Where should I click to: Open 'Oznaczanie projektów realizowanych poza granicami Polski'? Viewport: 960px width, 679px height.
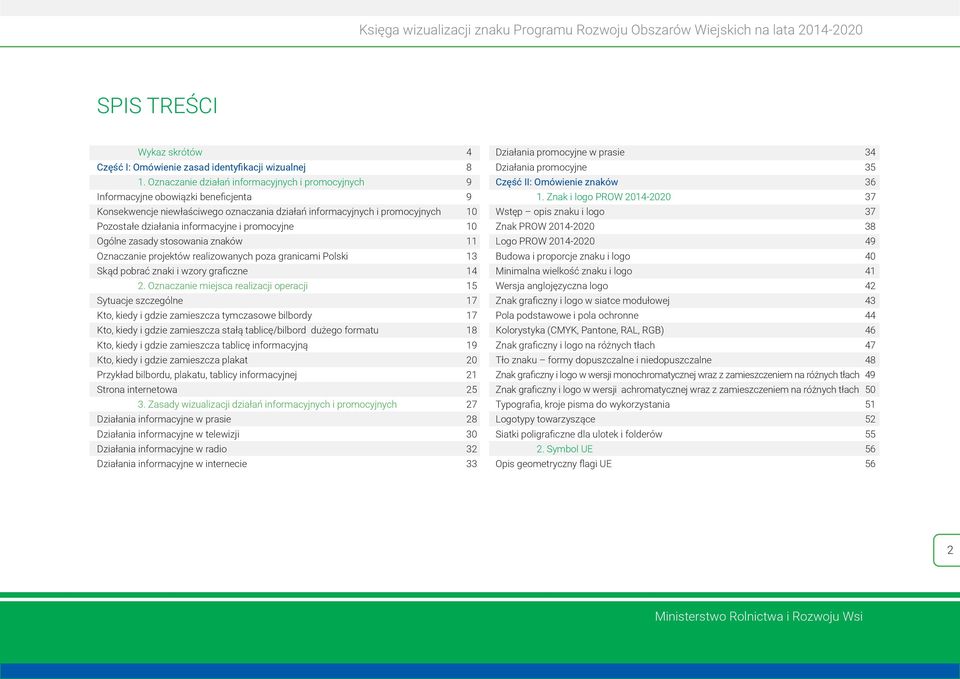pyautogui.click(x=222, y=256)
